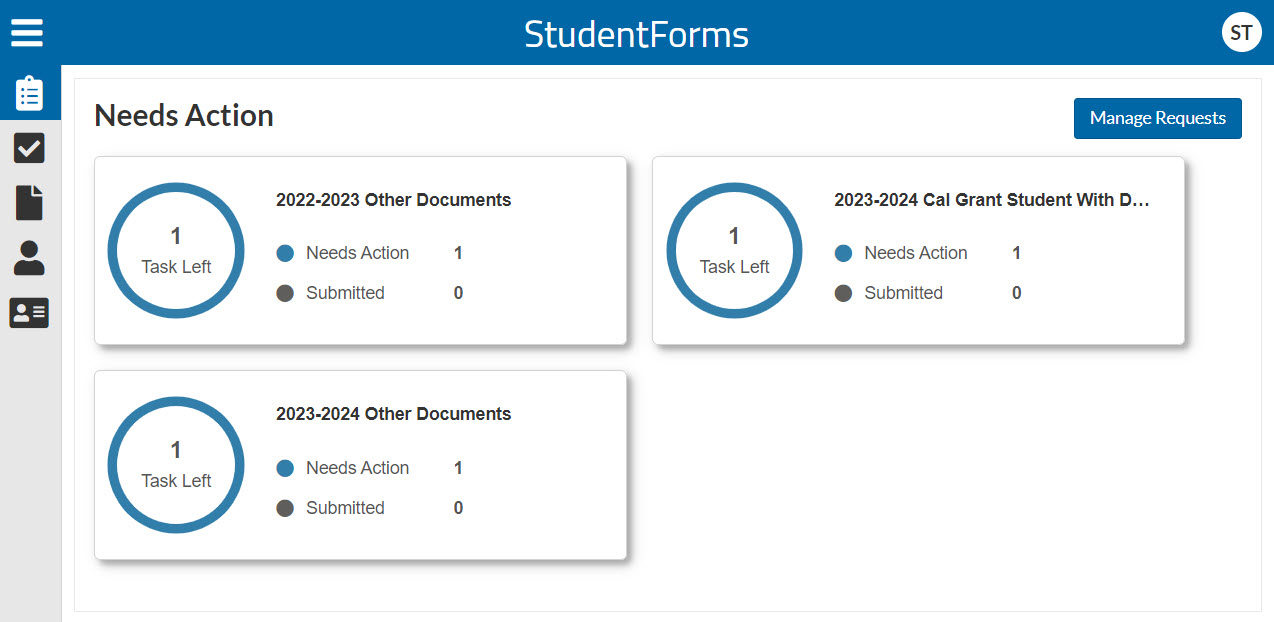Click the ST user avatar

point(1241,33)
